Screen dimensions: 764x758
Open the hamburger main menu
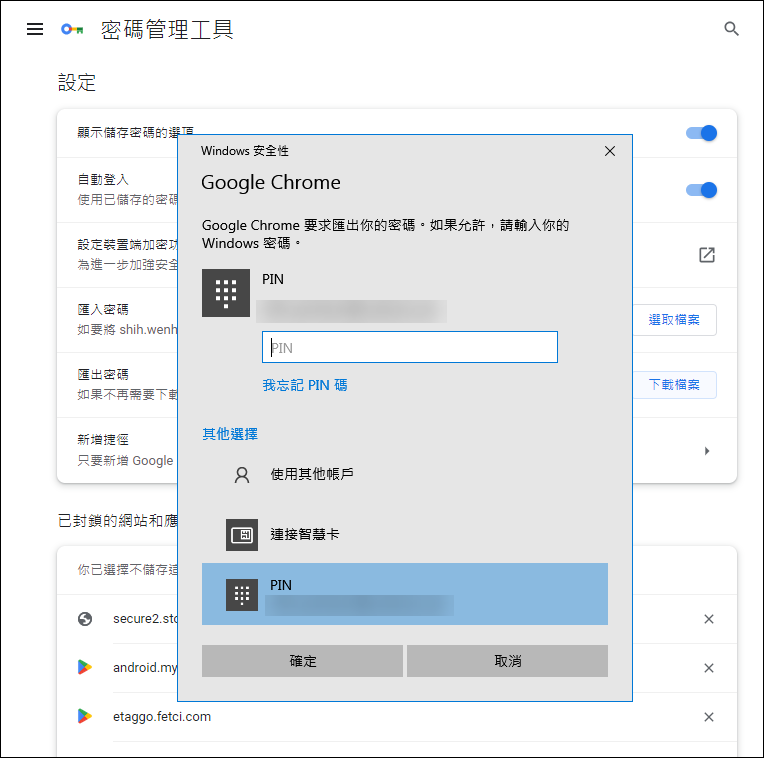[x=35, y=29]
